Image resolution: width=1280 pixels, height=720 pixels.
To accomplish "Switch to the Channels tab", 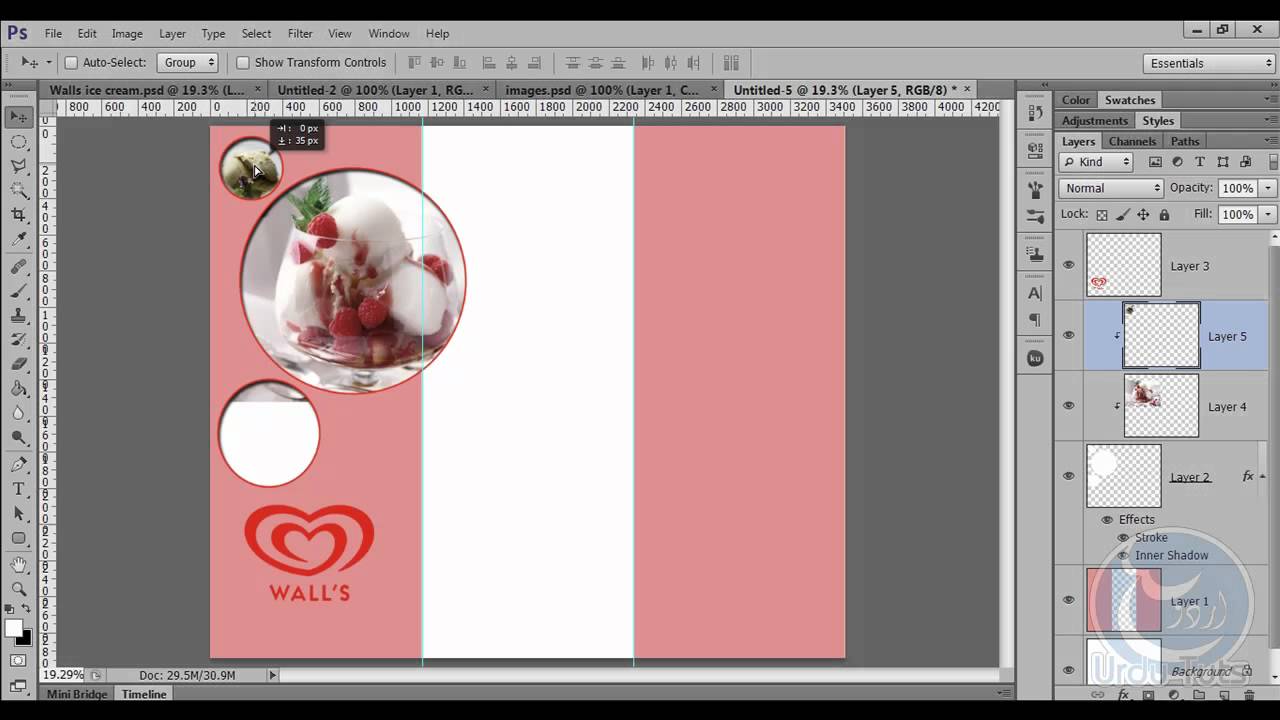I will coord(1132,141).
